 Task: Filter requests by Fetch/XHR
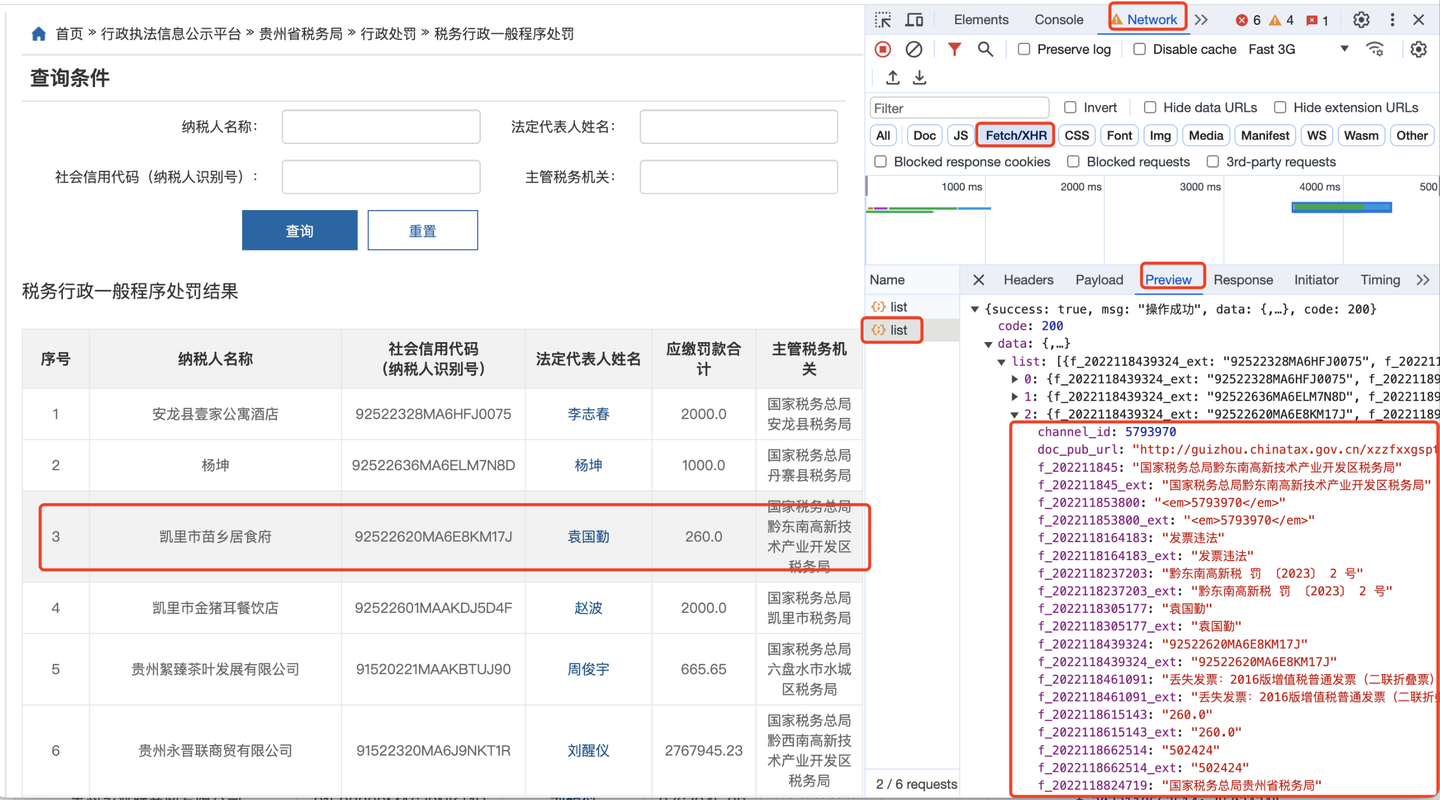1016,135
